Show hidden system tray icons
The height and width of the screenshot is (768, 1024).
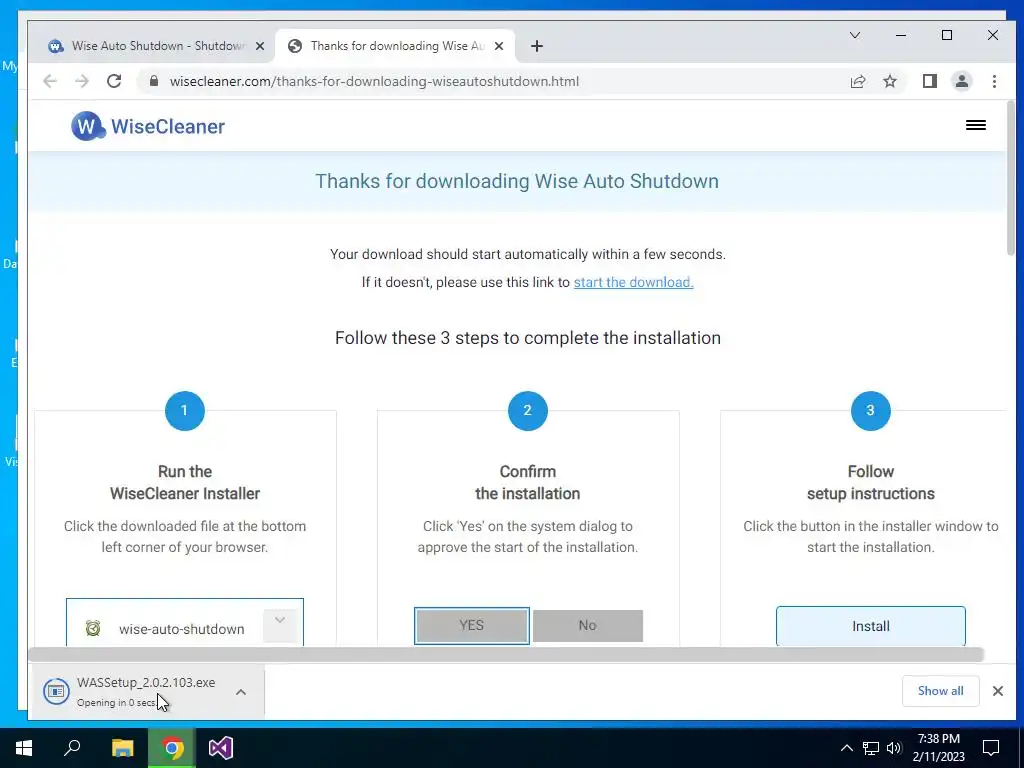(x=846, y=748)
